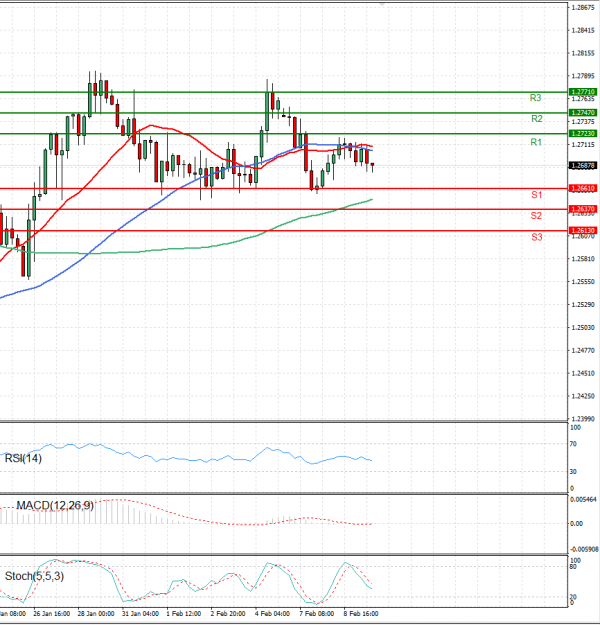The height and width of the screenshot is (625, 600).
Task: Click the 1.28675 price axis value
Action: coord(583,8)
